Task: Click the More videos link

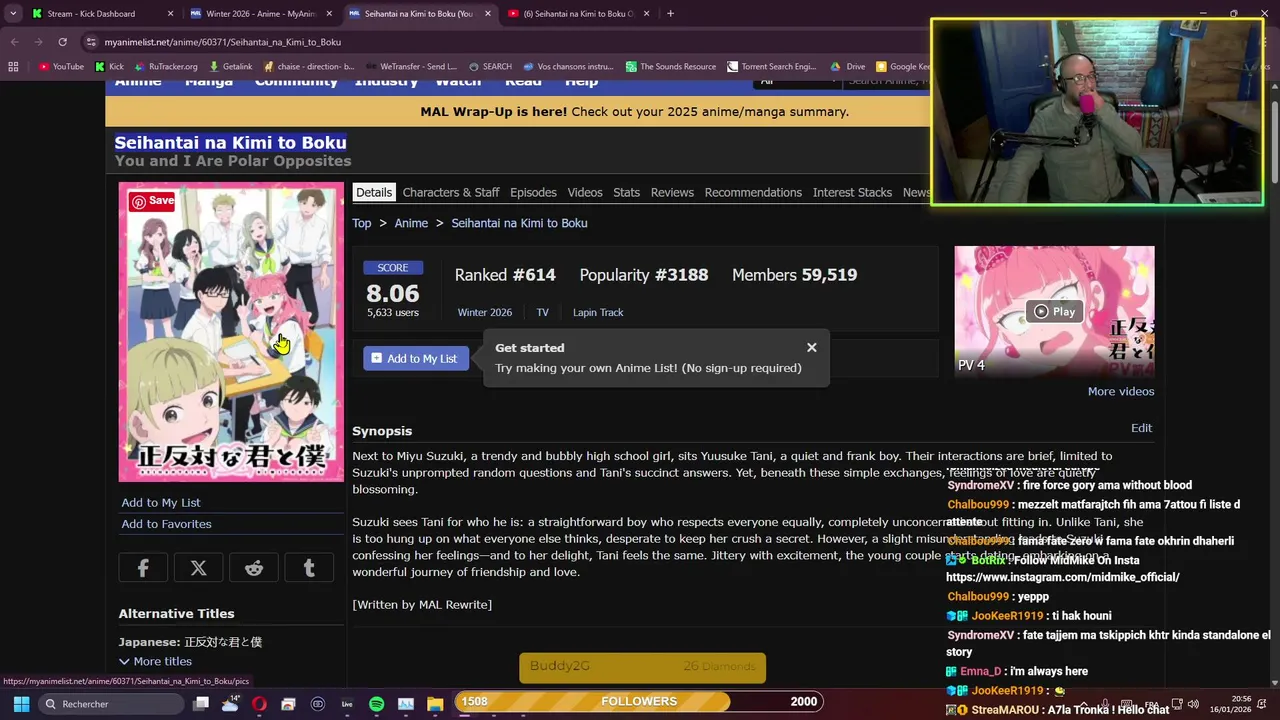Action: (x=1121, y=391)
